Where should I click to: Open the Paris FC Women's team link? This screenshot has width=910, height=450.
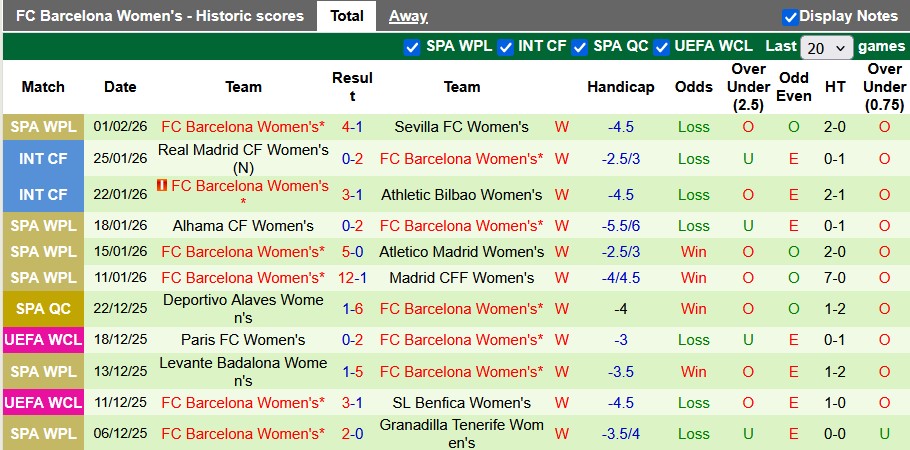243,340
